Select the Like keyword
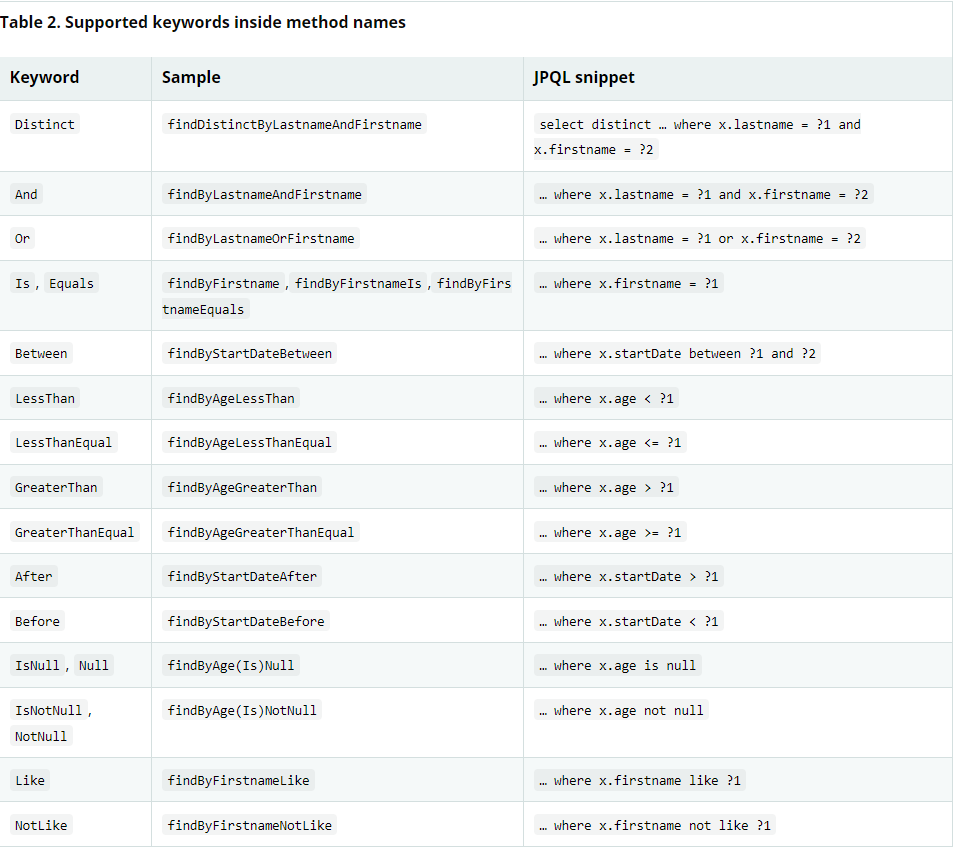Viewport: 958px width, 847px height. [30, 780]
